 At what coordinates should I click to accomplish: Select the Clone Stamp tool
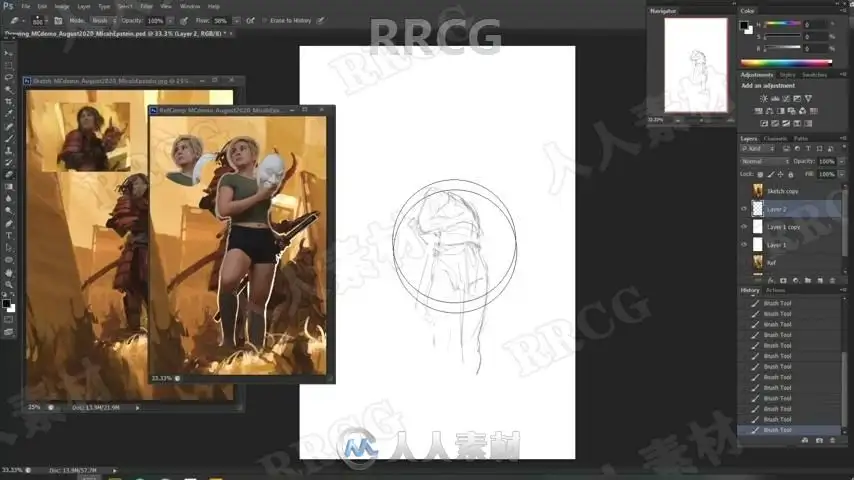pyautogui.click(x=9, y=150)
